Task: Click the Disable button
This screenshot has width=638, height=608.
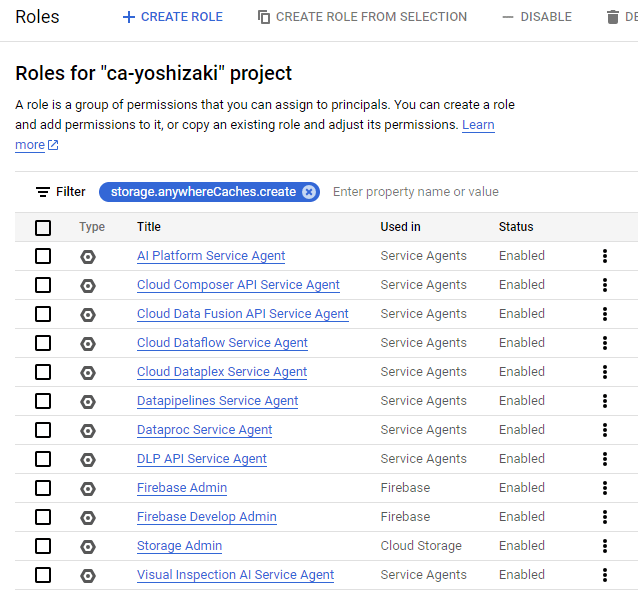Action: click(537, 17)
